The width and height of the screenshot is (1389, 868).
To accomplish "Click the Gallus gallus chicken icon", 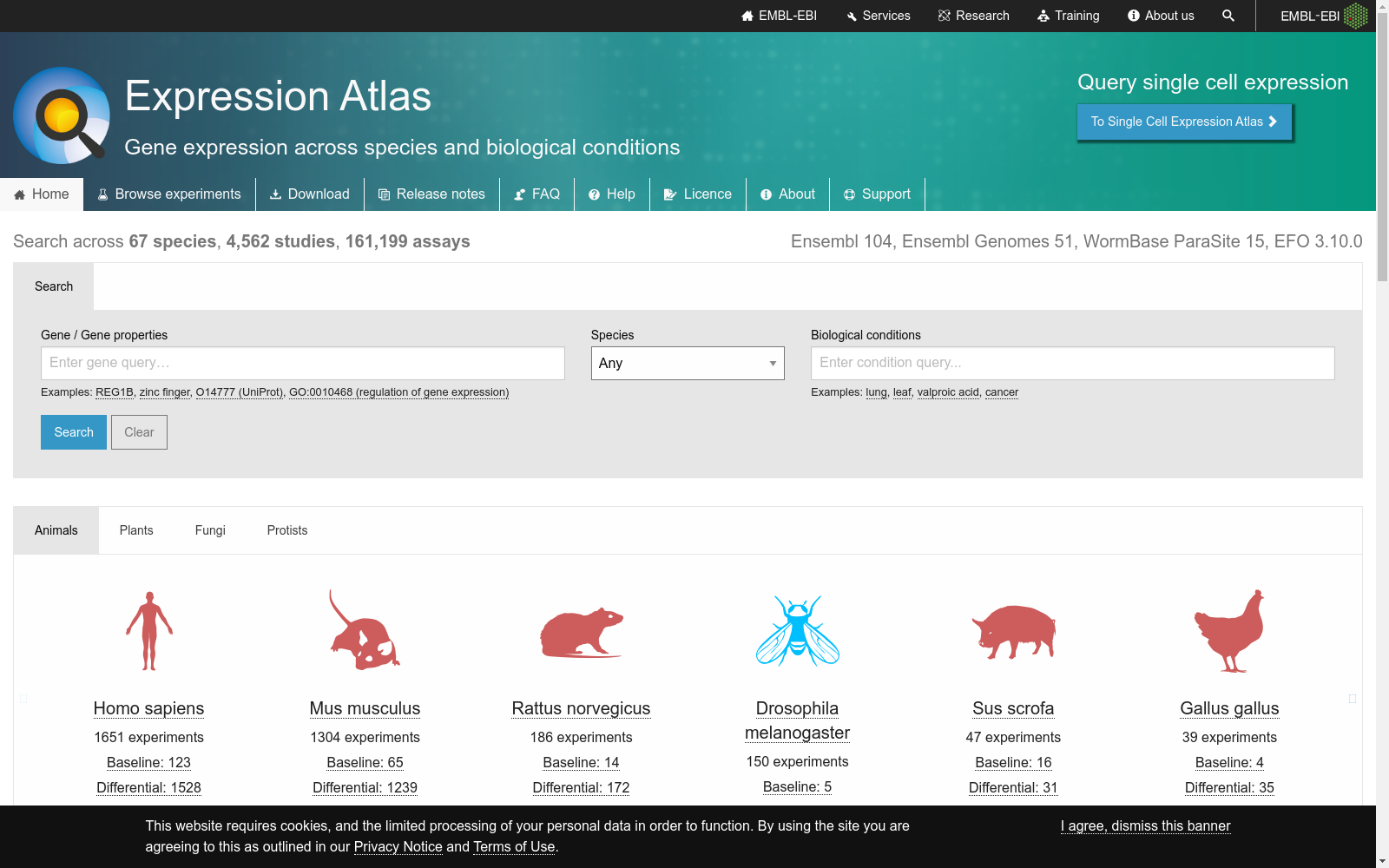I will pyautogui.click(x=1229, y=631).
